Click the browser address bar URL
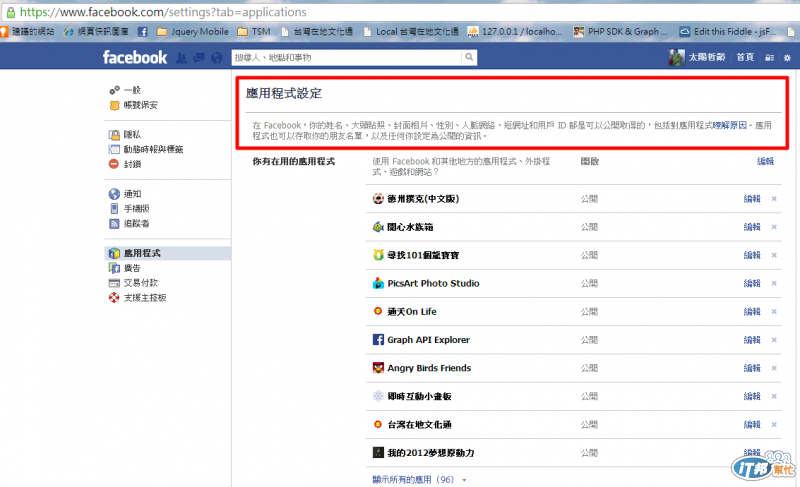Image resolution: width=800 pixels, height=487 pixels. pos(163,12)
